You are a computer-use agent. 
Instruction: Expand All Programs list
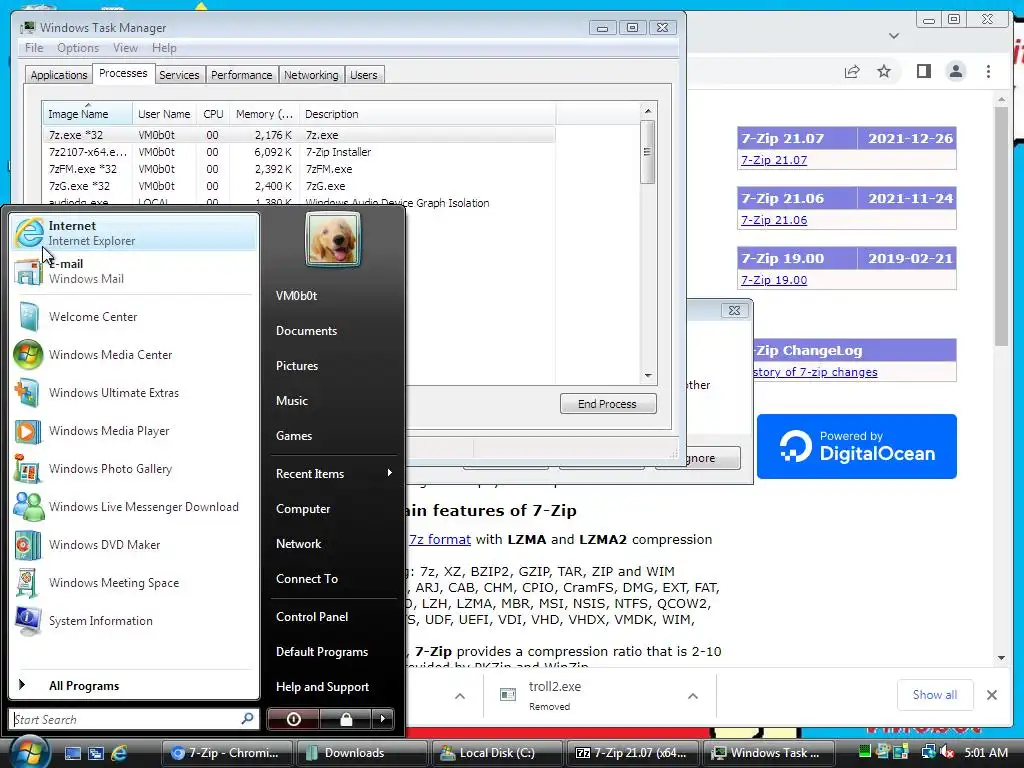[134, 685]
